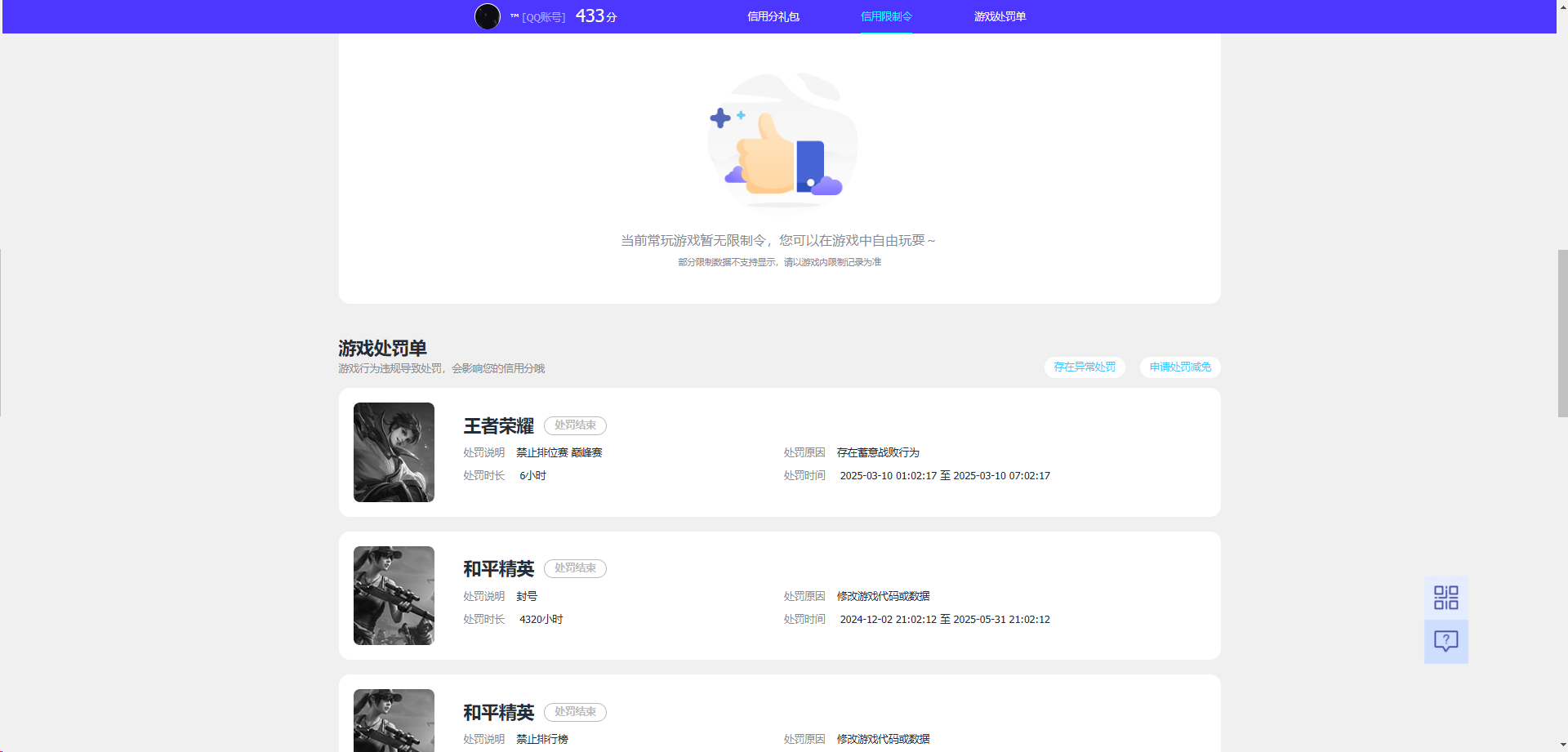Viewport: 1568px width, 752px height.
Task: Click the 和平精英 封号 record thumbnail
Action: (x=394, y=595)
